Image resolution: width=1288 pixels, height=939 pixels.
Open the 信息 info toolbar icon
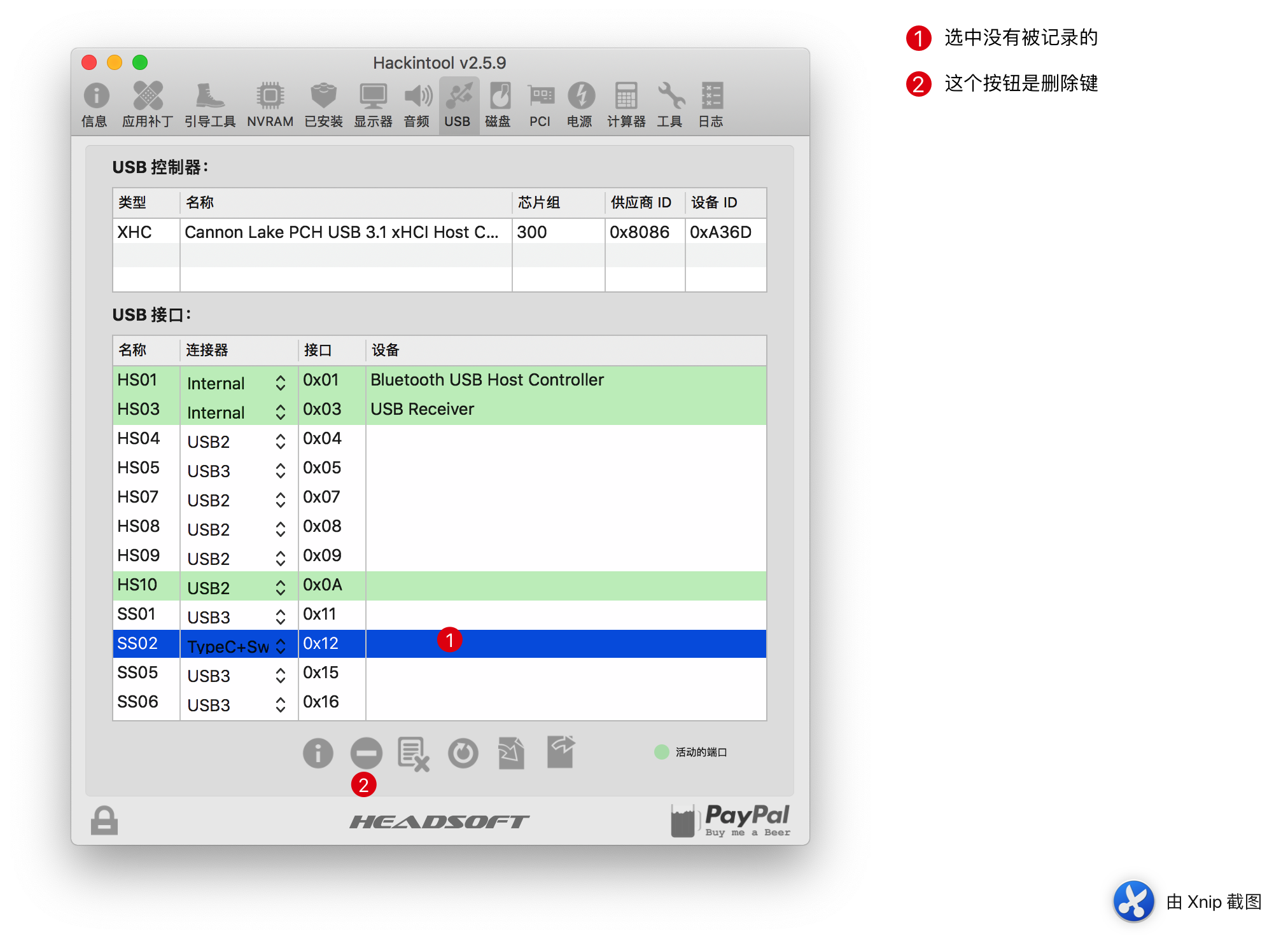pyautogui.click(x=95, y=105)
